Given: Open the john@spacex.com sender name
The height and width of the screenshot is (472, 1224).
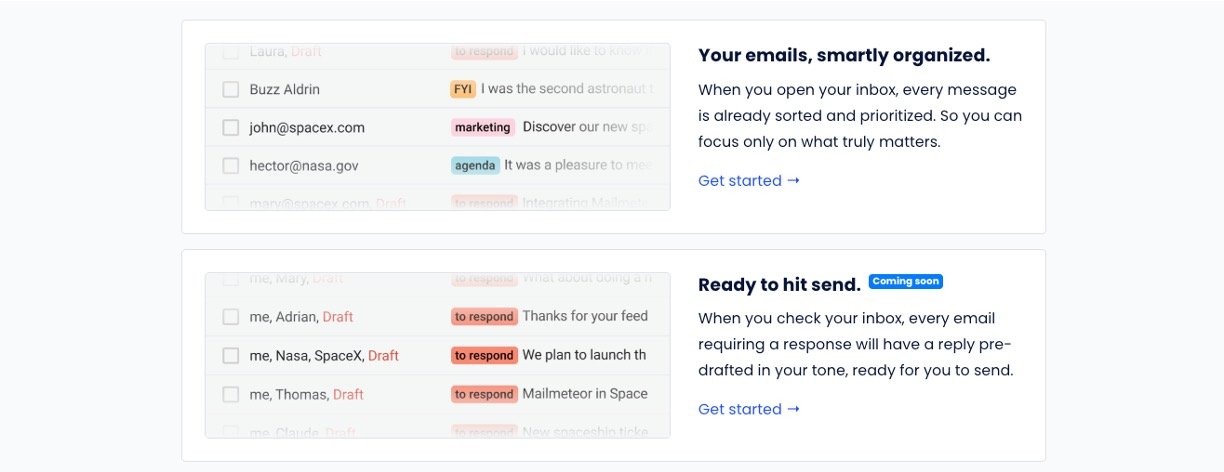Looking at the screenshot, I should (x=307, y=128).
